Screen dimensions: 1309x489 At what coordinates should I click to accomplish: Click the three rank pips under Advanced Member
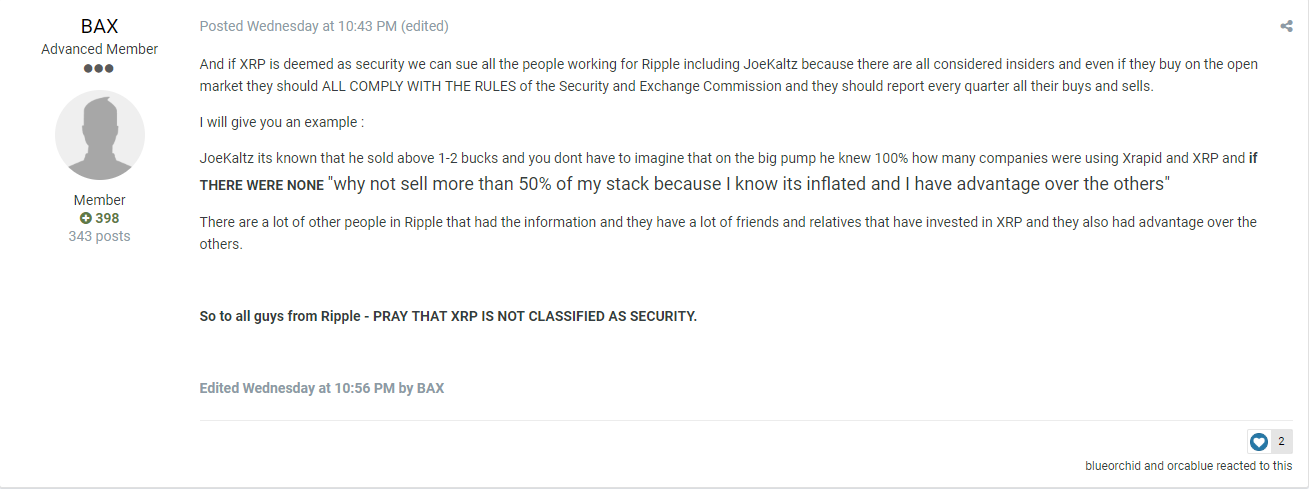[99, 68]
